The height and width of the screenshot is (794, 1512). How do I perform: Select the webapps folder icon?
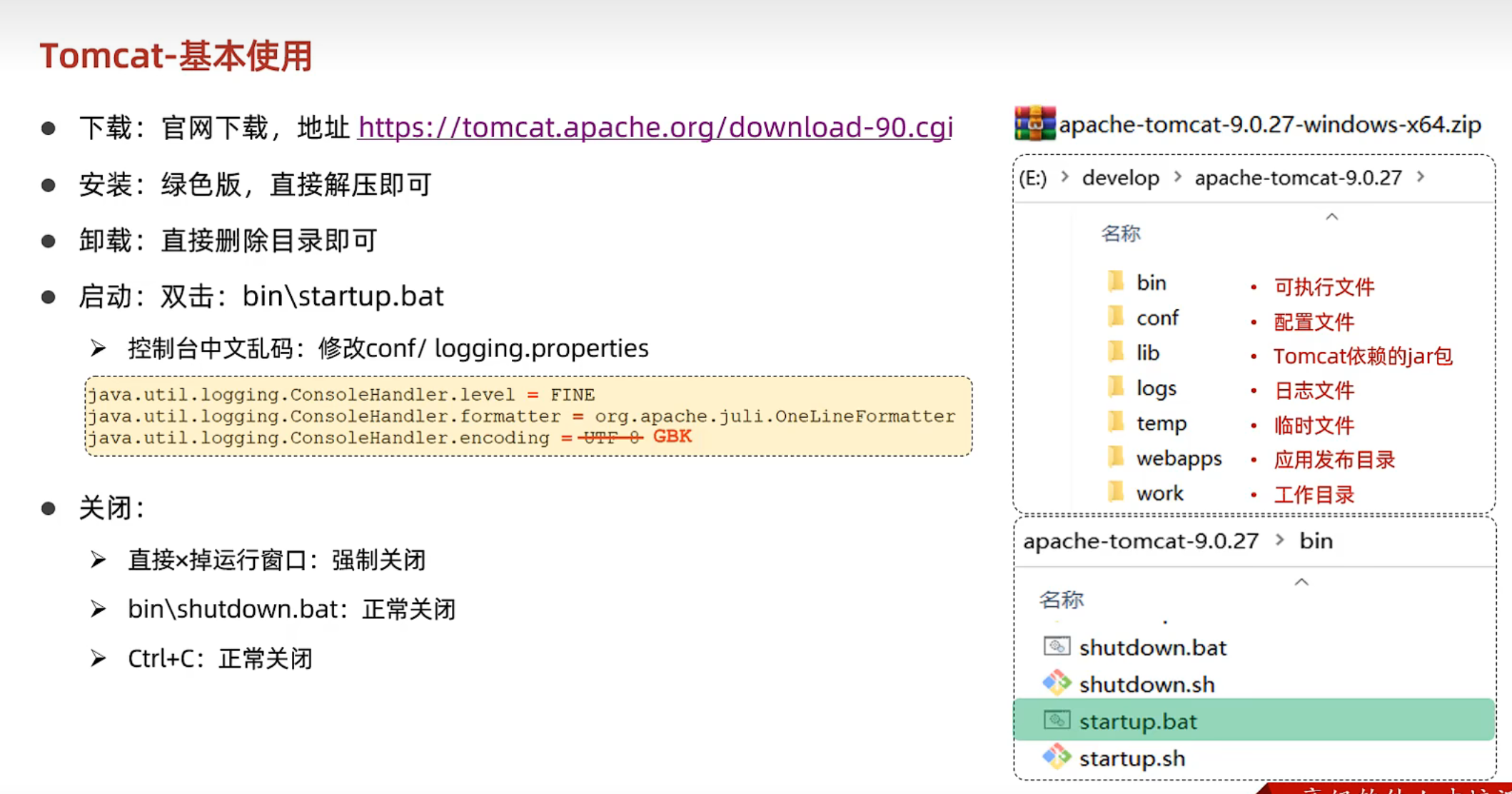pos(1116,457)
